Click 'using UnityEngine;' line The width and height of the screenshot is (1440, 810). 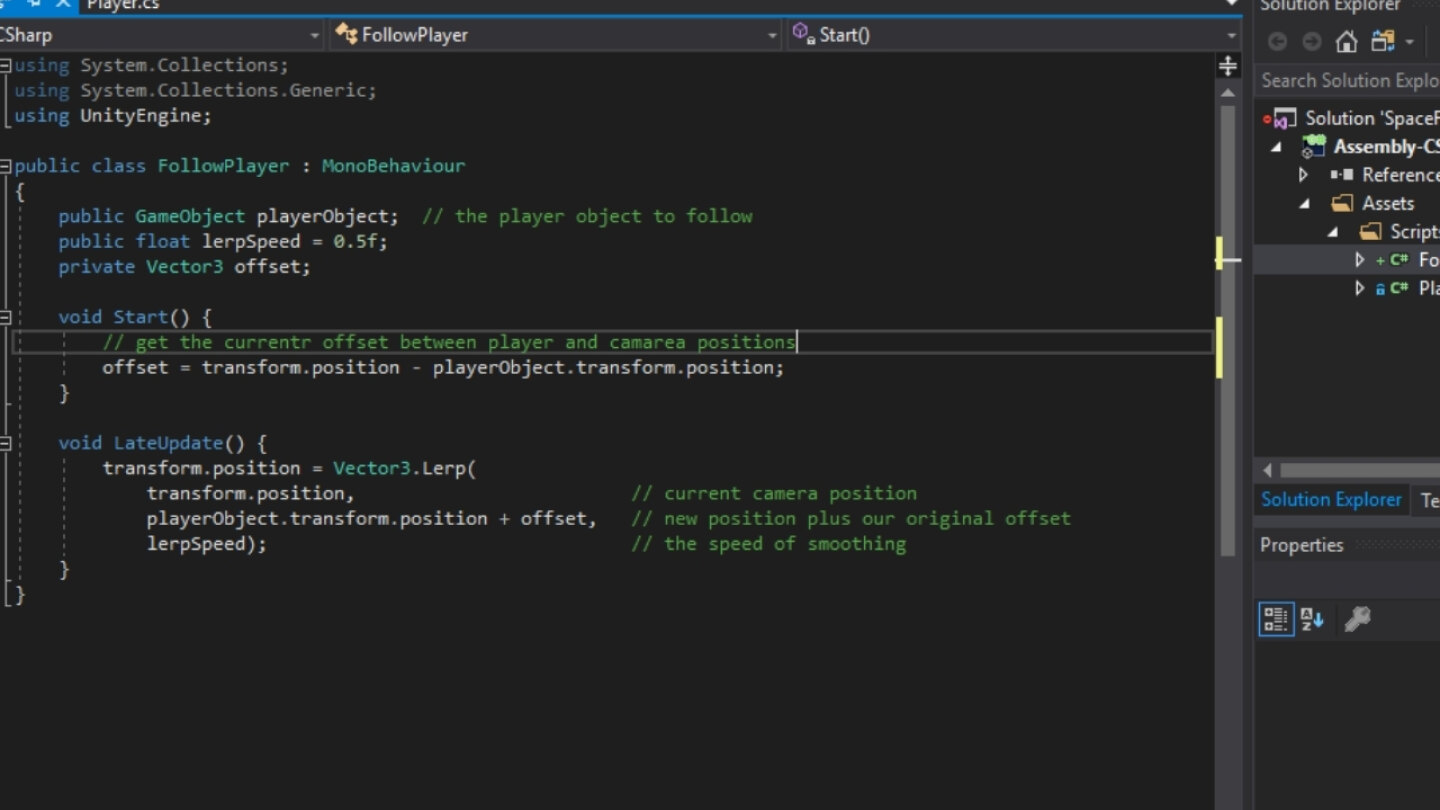point(113,115)
